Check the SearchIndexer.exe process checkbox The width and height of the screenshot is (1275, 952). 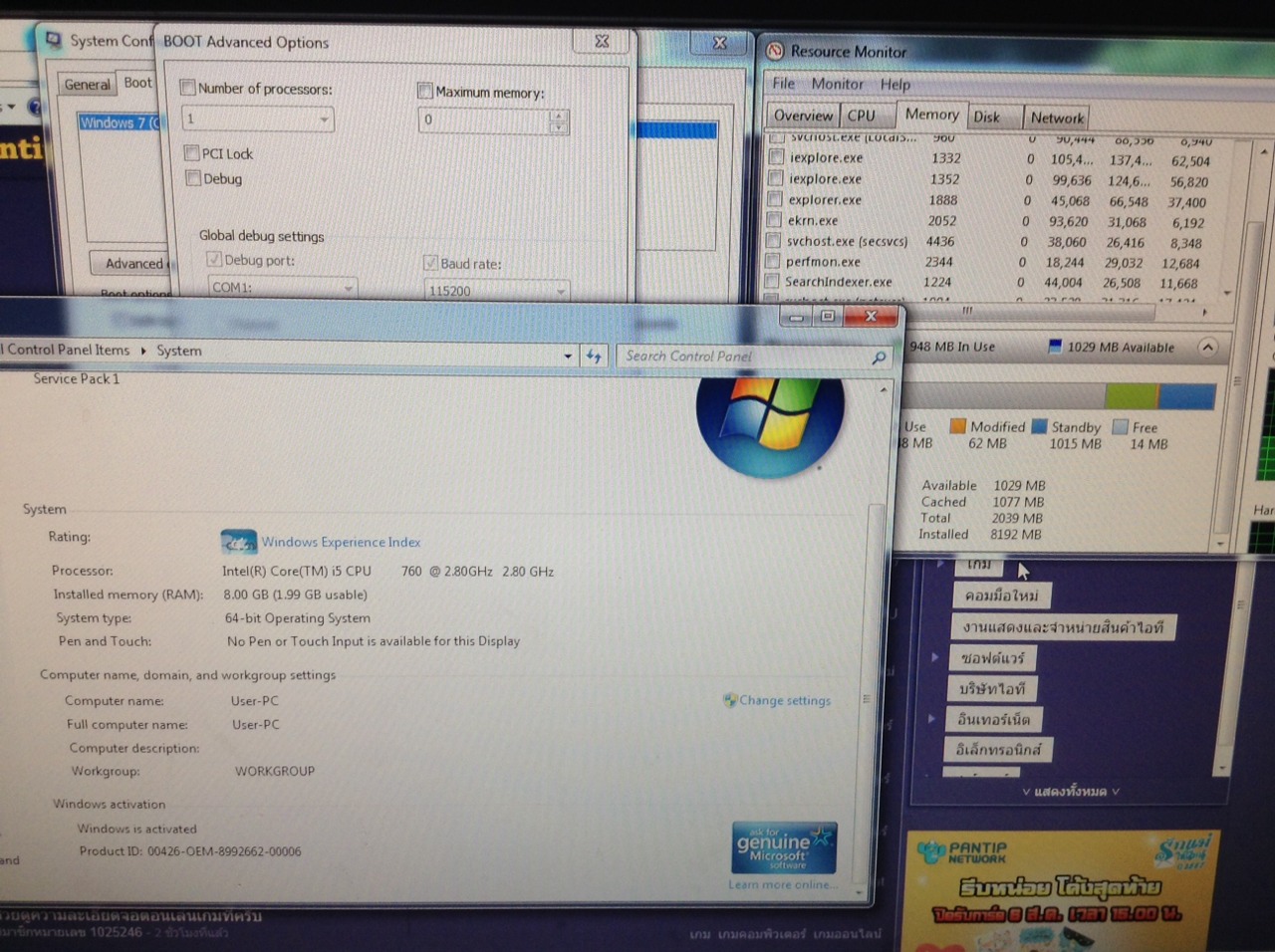pyautogui.click(x=771, y=282)
